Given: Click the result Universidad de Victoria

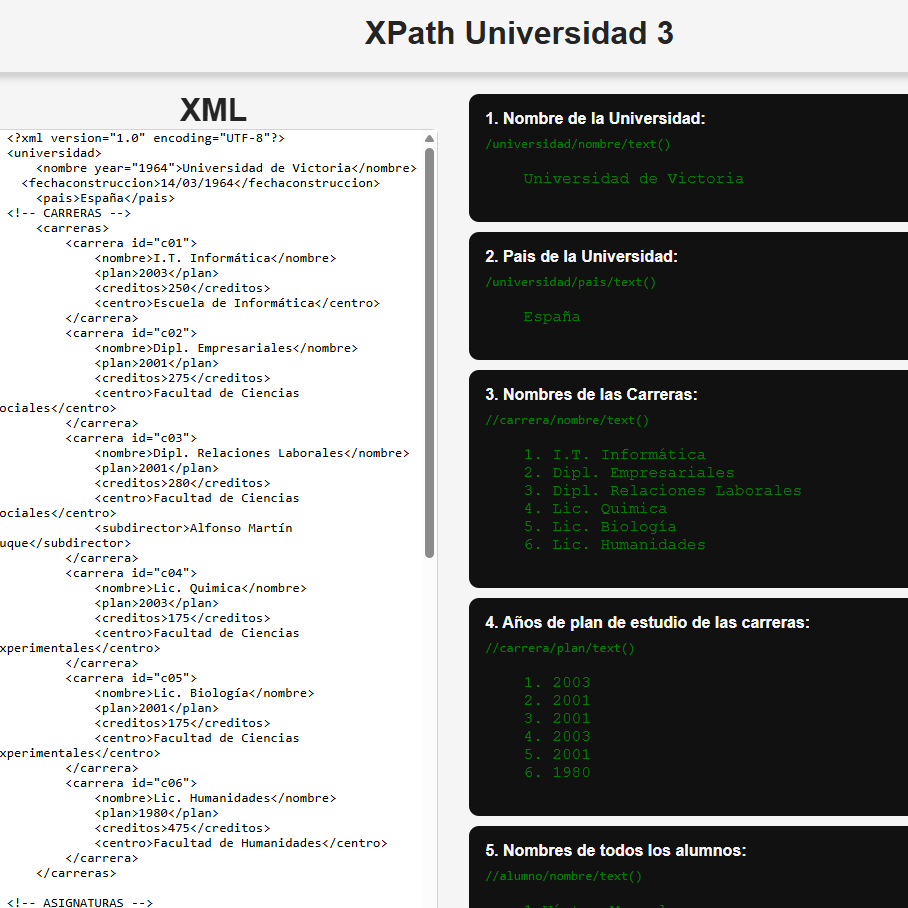Looking at the screenshot, I should pyautogui.click(x=634, y=178).
